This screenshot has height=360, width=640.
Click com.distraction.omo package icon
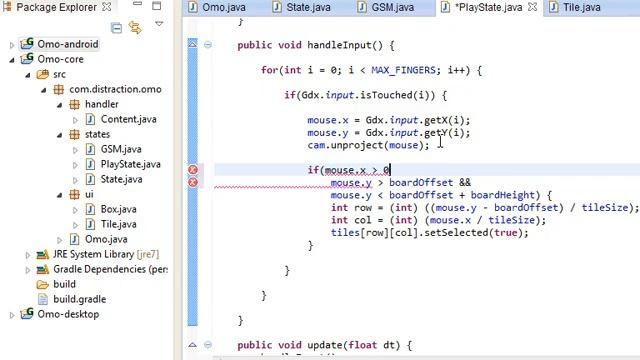59,89
